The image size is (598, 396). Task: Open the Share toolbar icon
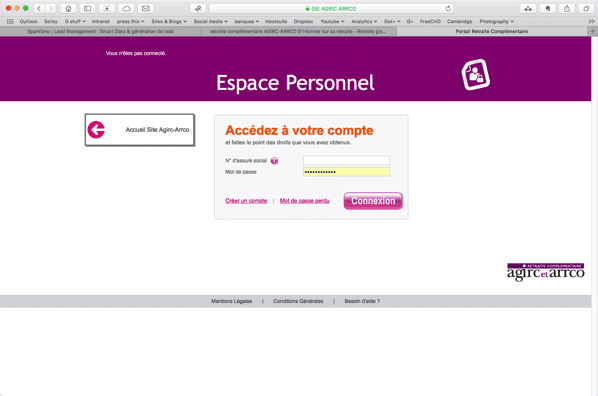click(x=567, y=8)
